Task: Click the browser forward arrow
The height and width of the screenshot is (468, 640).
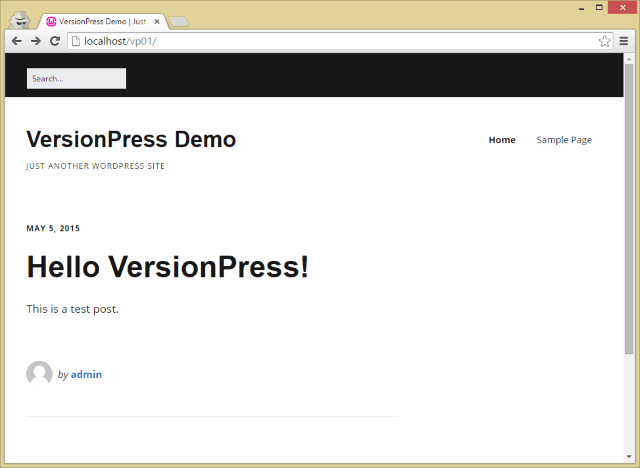Action: pyautogui.click(x=36, y=41)
